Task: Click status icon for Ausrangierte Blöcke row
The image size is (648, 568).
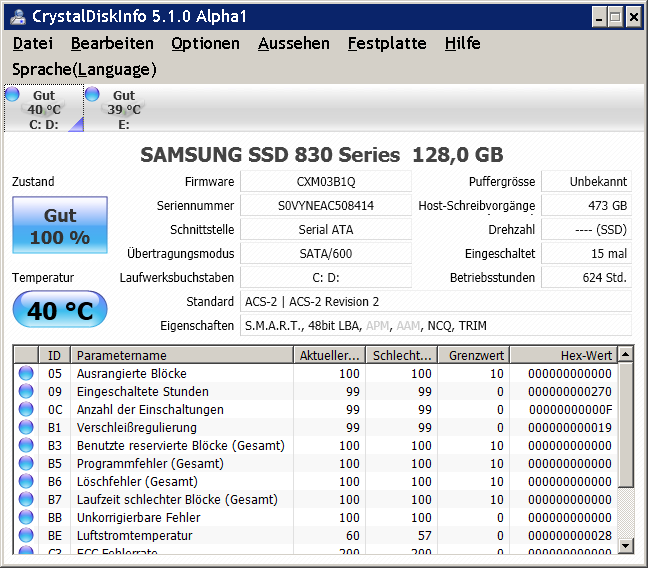Action: coord(26,373)
